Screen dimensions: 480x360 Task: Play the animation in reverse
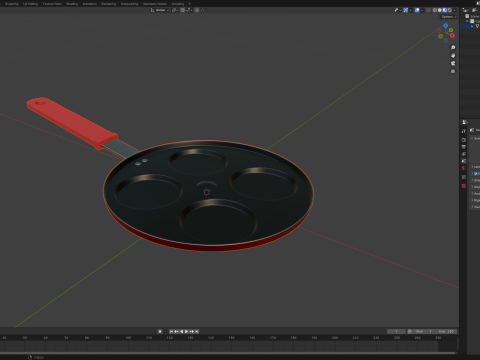tap(182, 331)
